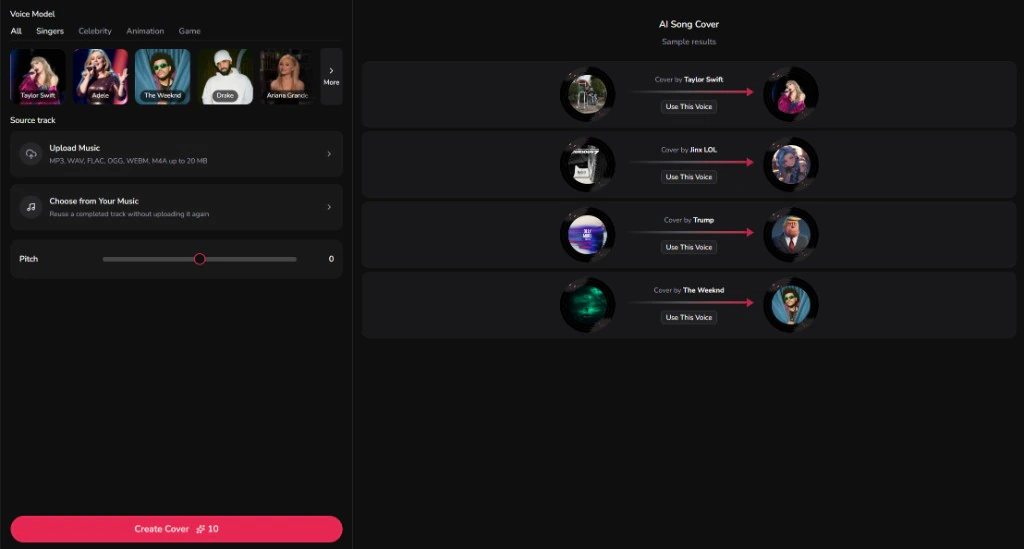The height and width of the screenshot is (549, 1024).
Task: Use This Voice for Trump cover
Action: pos(689,247)
